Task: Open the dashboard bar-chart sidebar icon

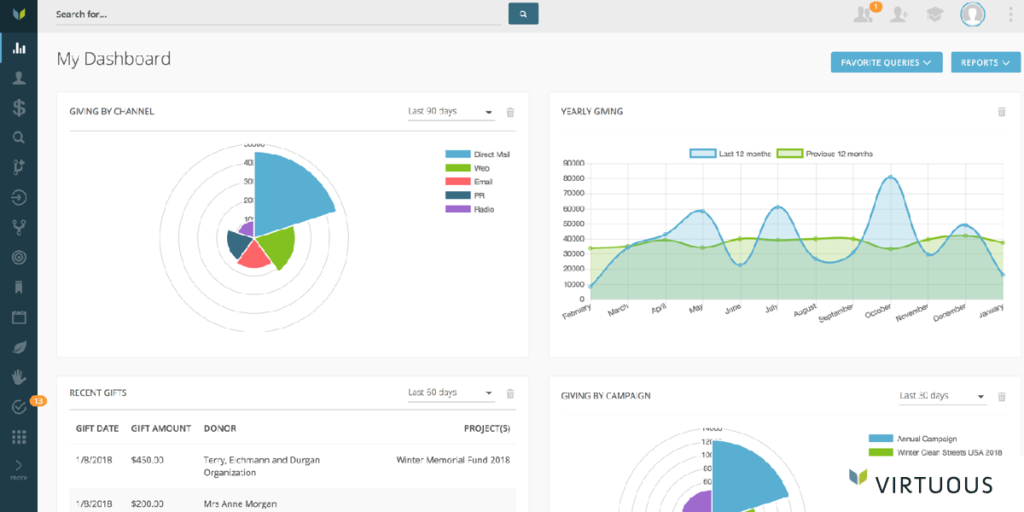Action: point(19,48)
